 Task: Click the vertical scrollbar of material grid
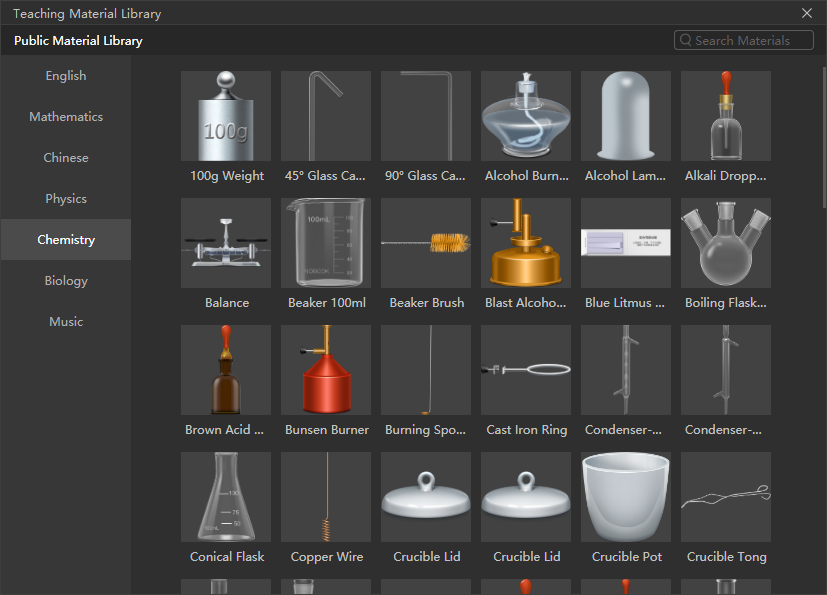(x=824, y=137)
